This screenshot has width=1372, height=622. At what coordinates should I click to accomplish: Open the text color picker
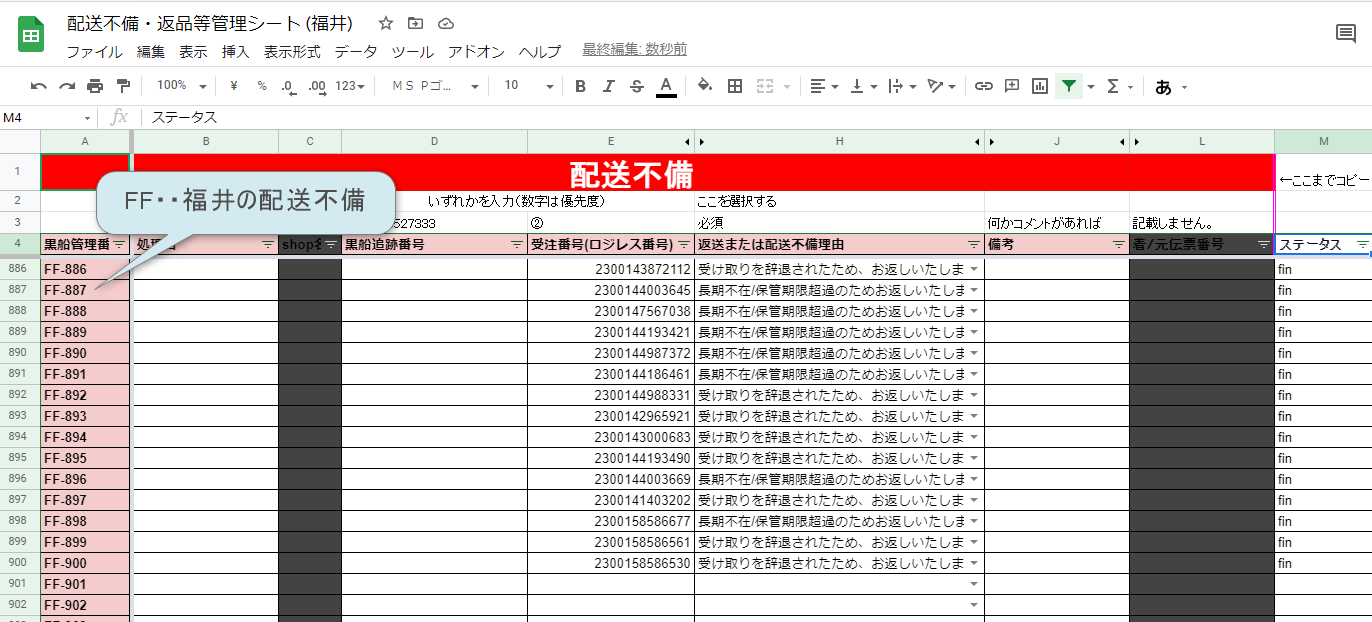[x=666, y=87]
